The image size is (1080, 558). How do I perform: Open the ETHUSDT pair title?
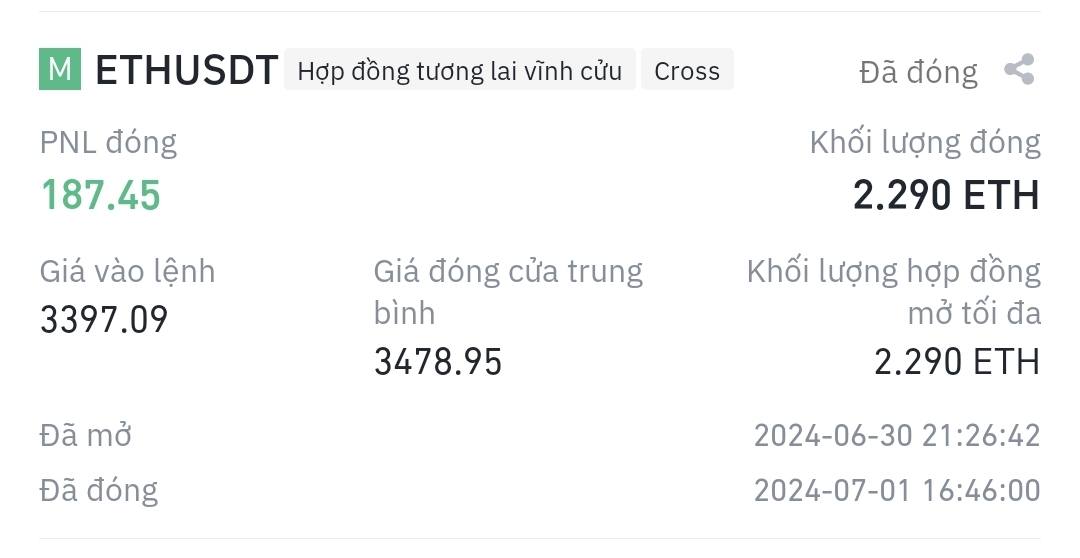(x=187, y=70)
